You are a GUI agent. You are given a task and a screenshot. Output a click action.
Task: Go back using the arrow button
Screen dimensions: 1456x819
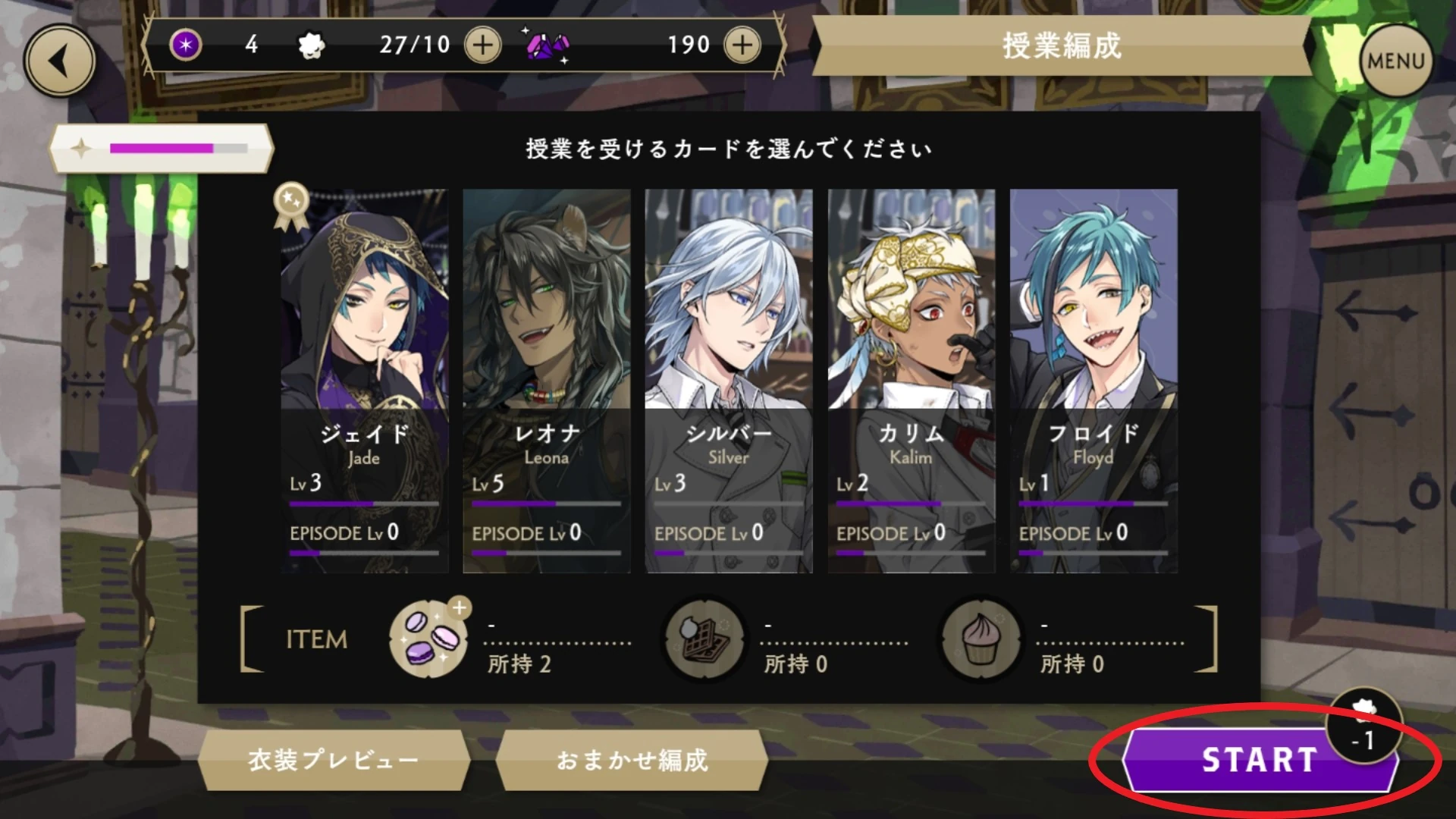click(x=59, y=61)
